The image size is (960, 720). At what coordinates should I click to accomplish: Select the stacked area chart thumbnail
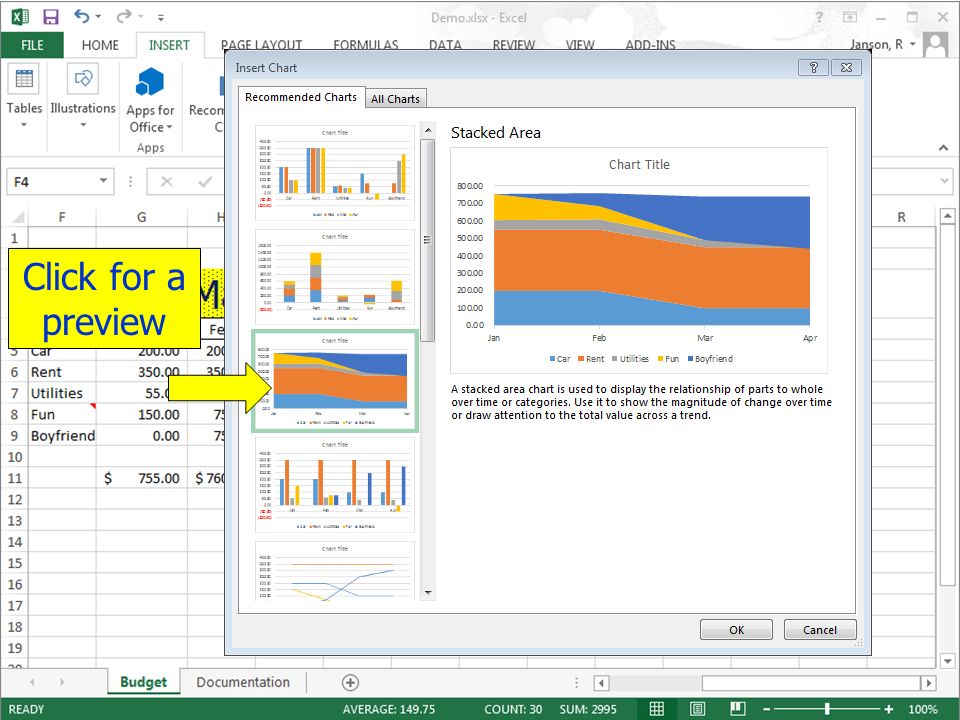pos(335,381)
